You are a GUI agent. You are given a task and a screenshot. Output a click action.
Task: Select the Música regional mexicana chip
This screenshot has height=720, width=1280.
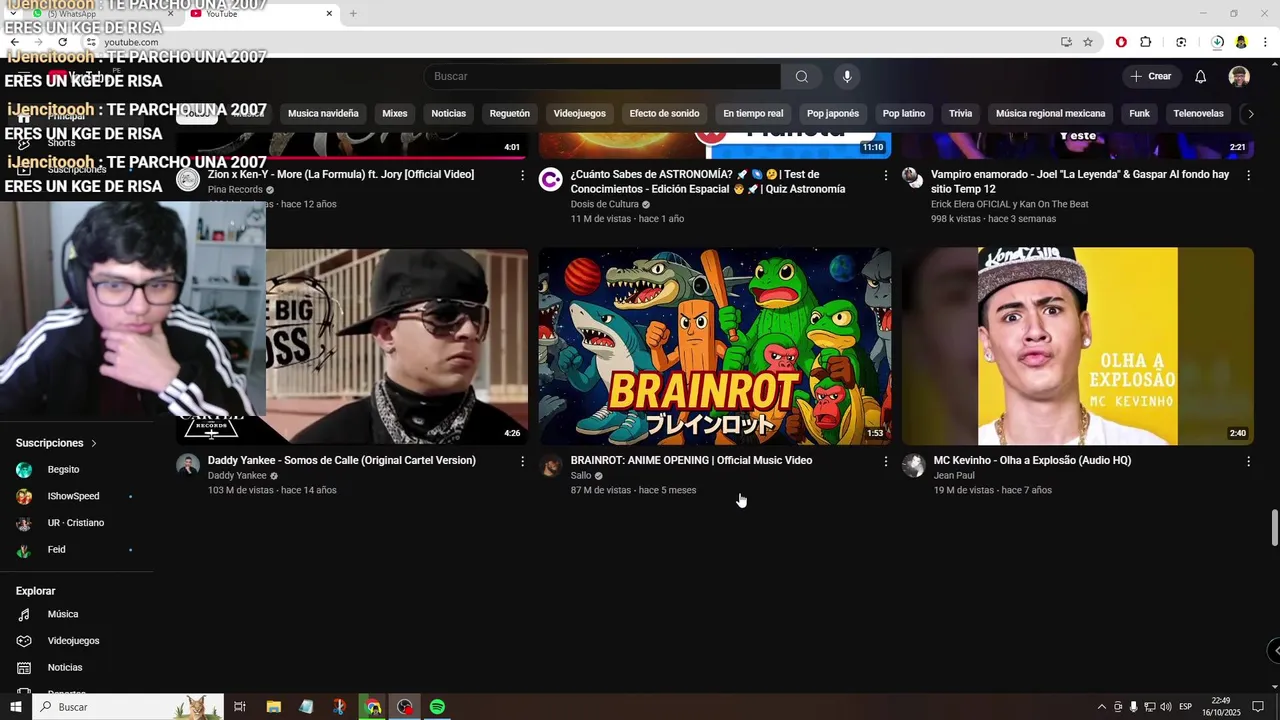pos(1051,113)
